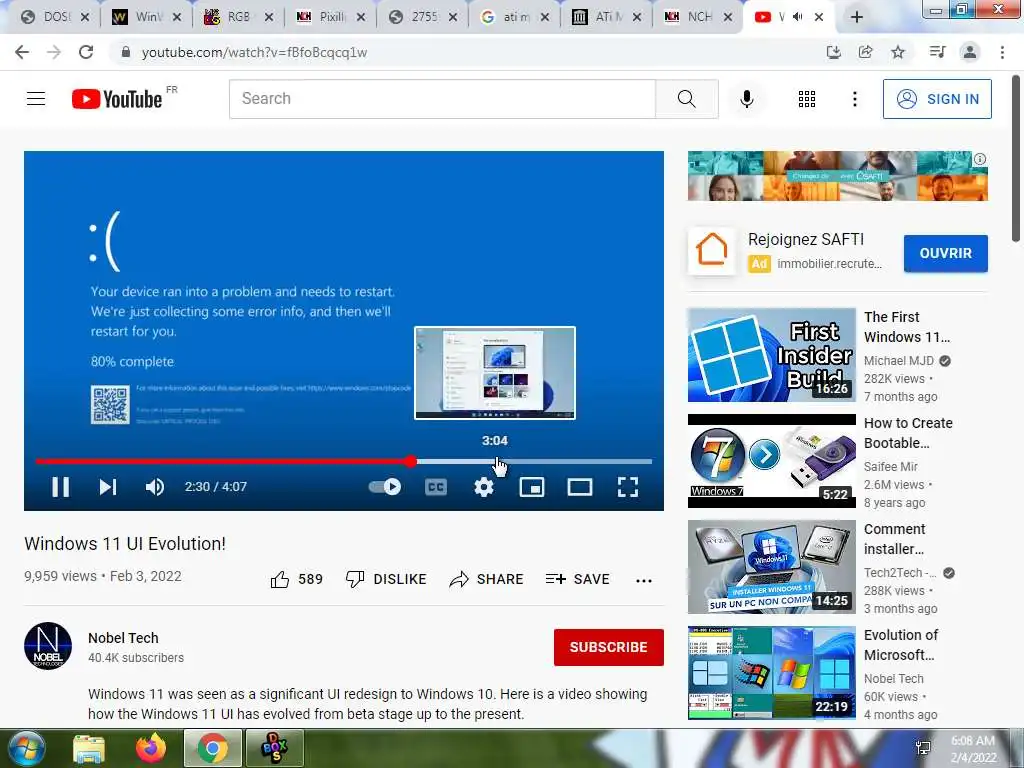
Task: Open the Chrome profile avatar
Action: pos(970,52)
